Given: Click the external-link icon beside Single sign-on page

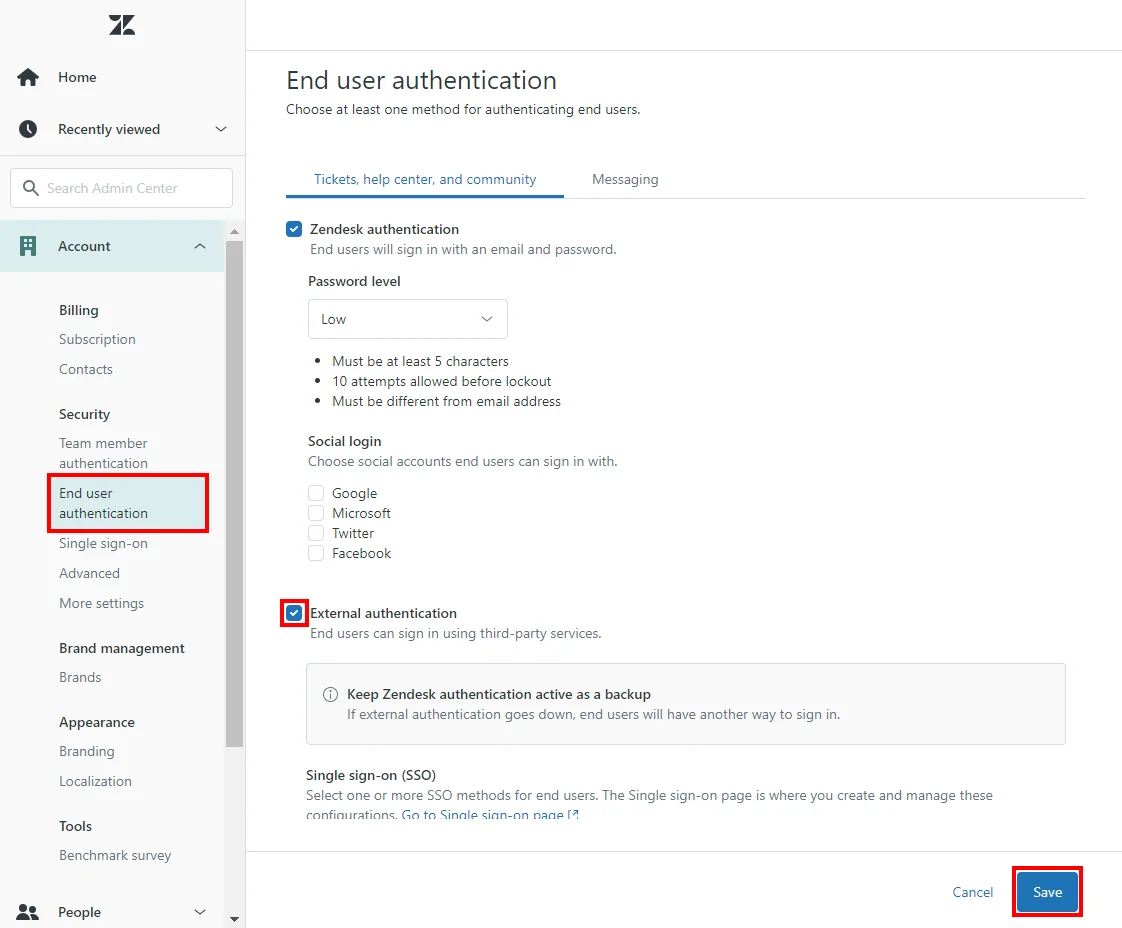Looking at the screenshot, I should pyautogui.click(x=570, y=815).
